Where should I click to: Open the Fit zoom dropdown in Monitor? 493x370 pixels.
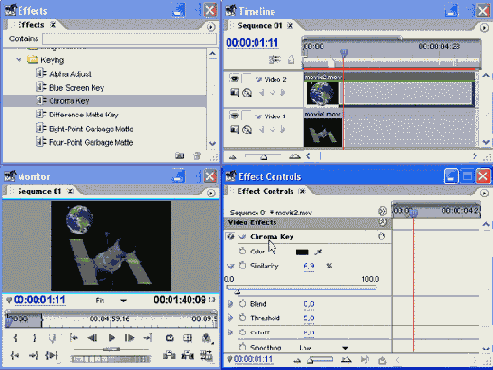112,300
